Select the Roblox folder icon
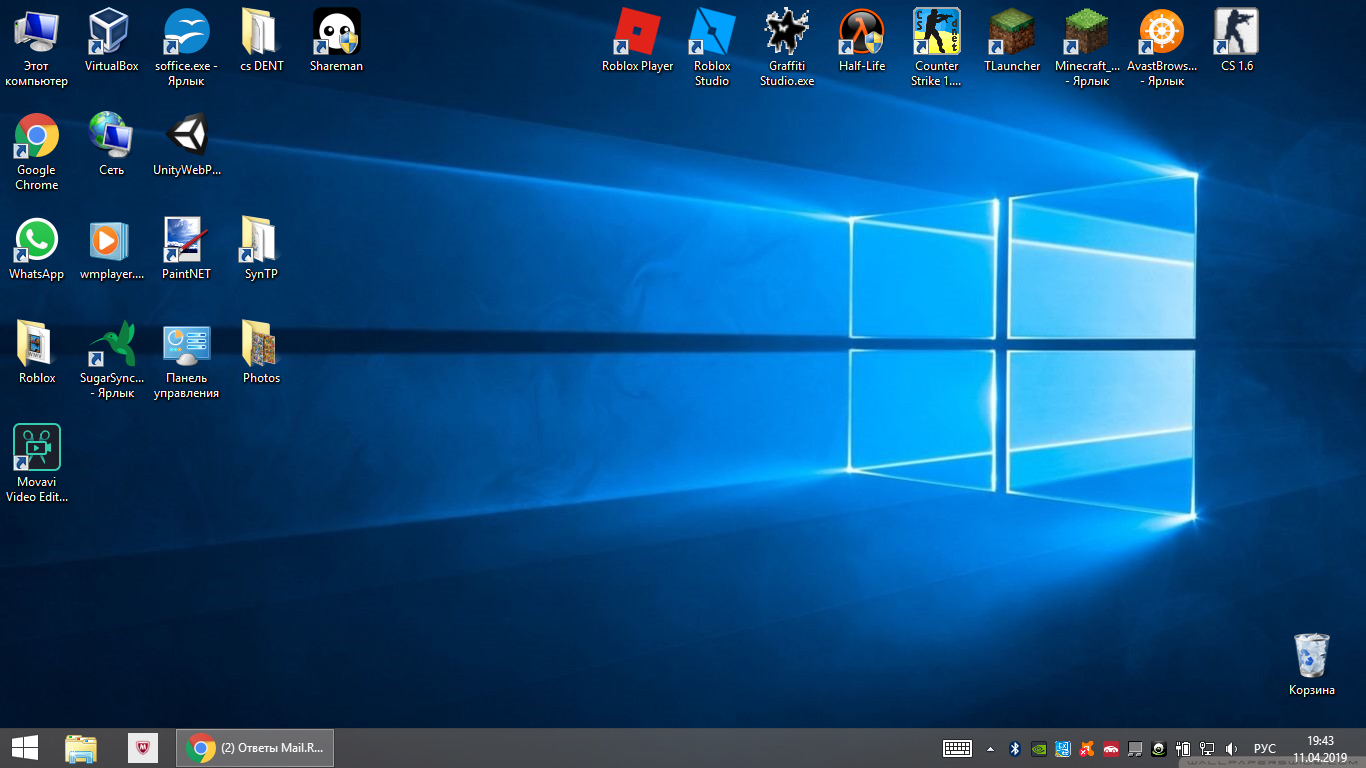This screenshot has height=768, width=1366. coord(36,352)
